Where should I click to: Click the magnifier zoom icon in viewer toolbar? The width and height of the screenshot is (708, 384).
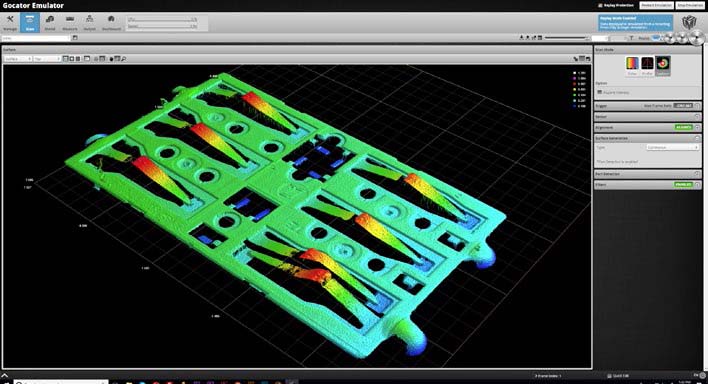(124, 59)
